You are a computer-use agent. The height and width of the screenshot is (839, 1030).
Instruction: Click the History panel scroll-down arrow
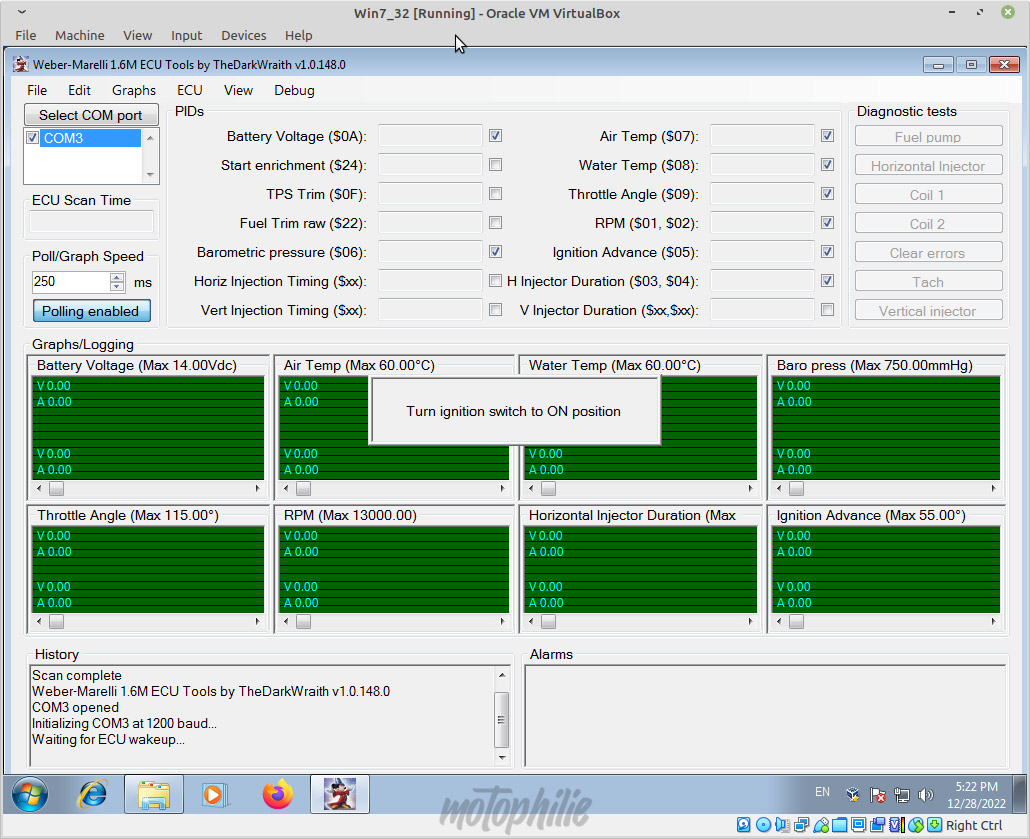502,758
